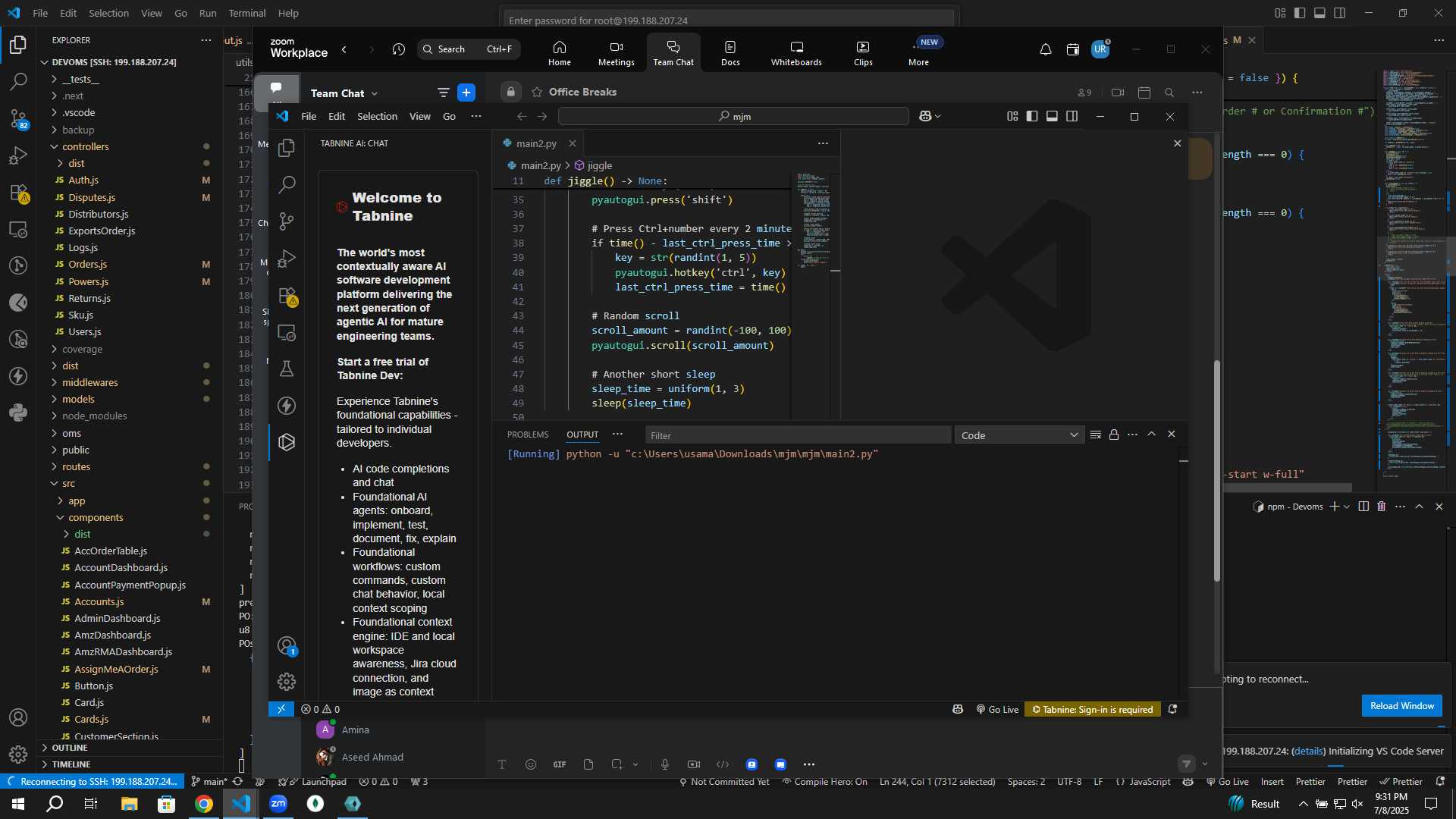This screenshot has height=819, width=1456.
Task: Open Python icon in outer activity bar
Action: [x=18, y=413]
